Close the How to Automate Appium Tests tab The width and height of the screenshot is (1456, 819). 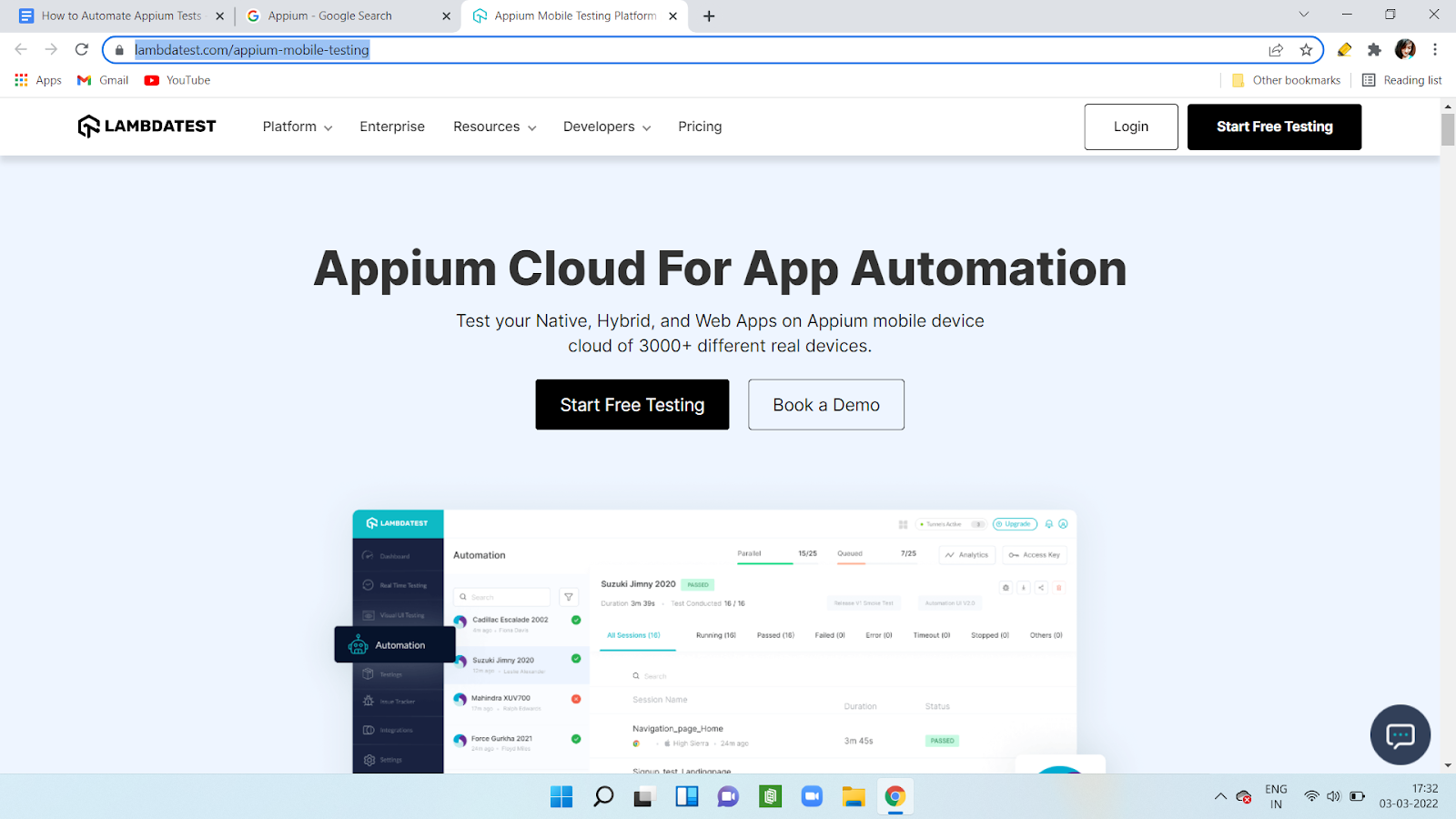coord(219,16)
